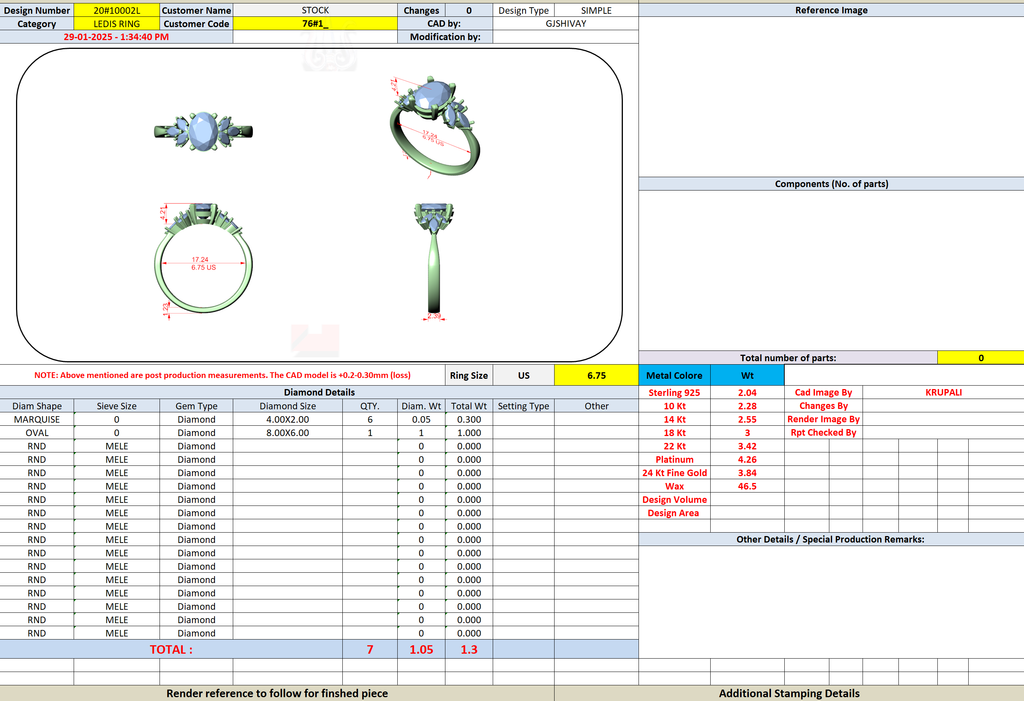Click the top-view ring render thumbnail
The width and height of the screenshot is (1024, 701).
[x=203, y=131]
